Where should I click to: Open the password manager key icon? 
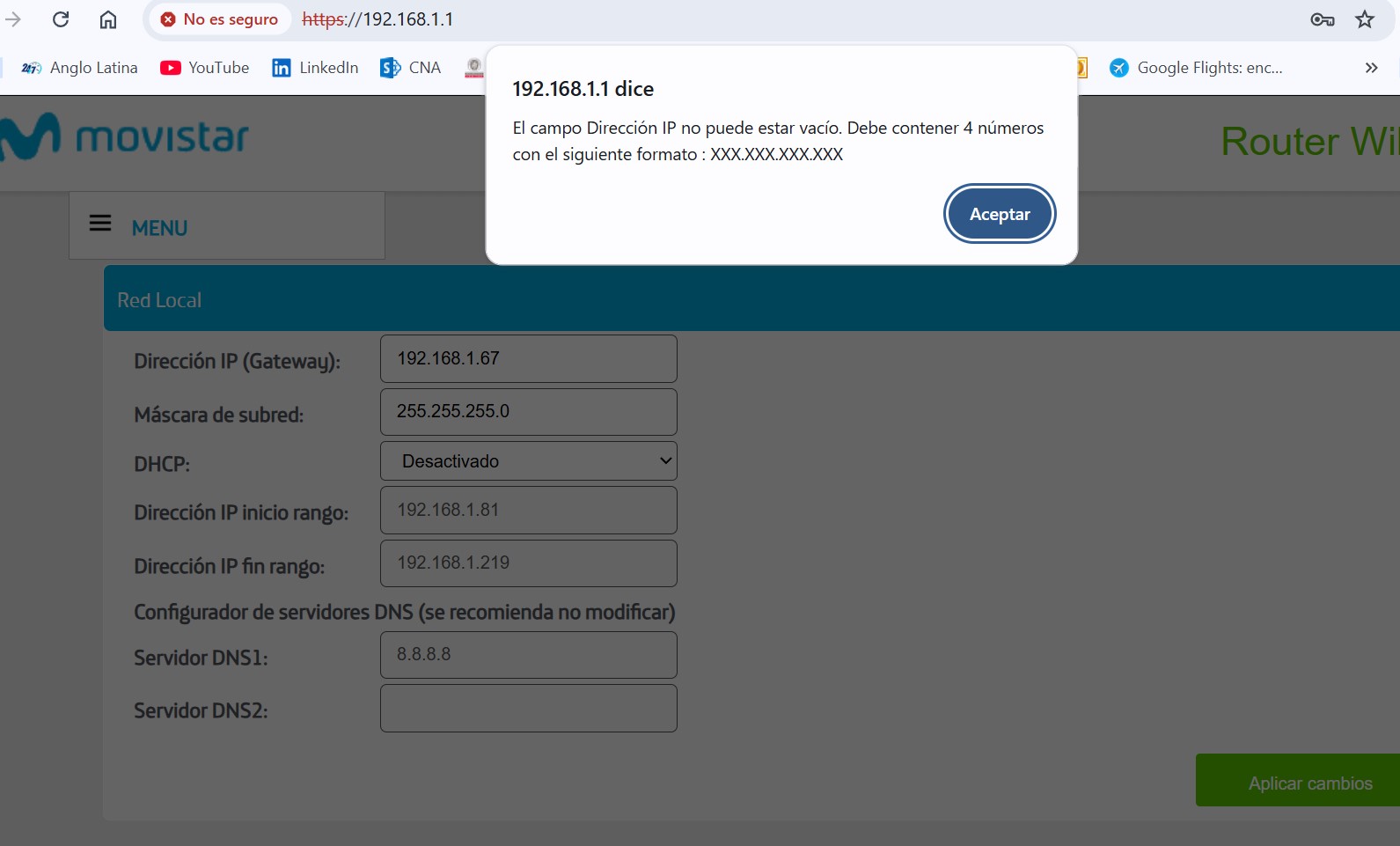pos(1322,19)
